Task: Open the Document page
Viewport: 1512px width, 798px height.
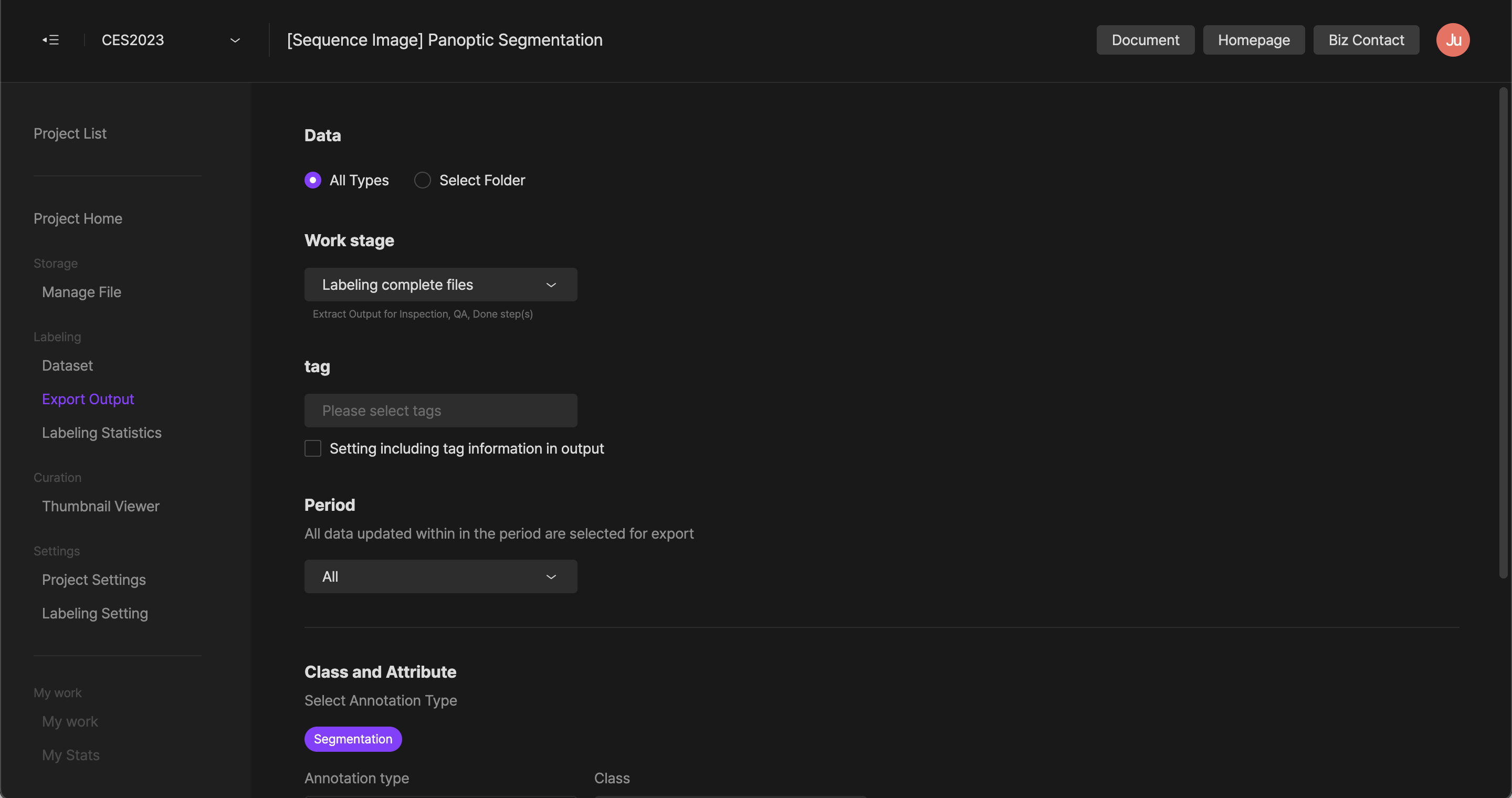Action: [x=1144, y=40]
